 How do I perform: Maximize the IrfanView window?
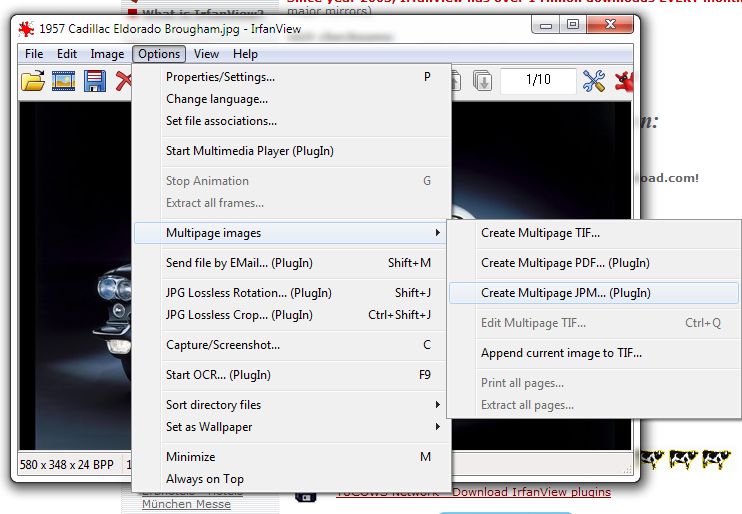573,25
